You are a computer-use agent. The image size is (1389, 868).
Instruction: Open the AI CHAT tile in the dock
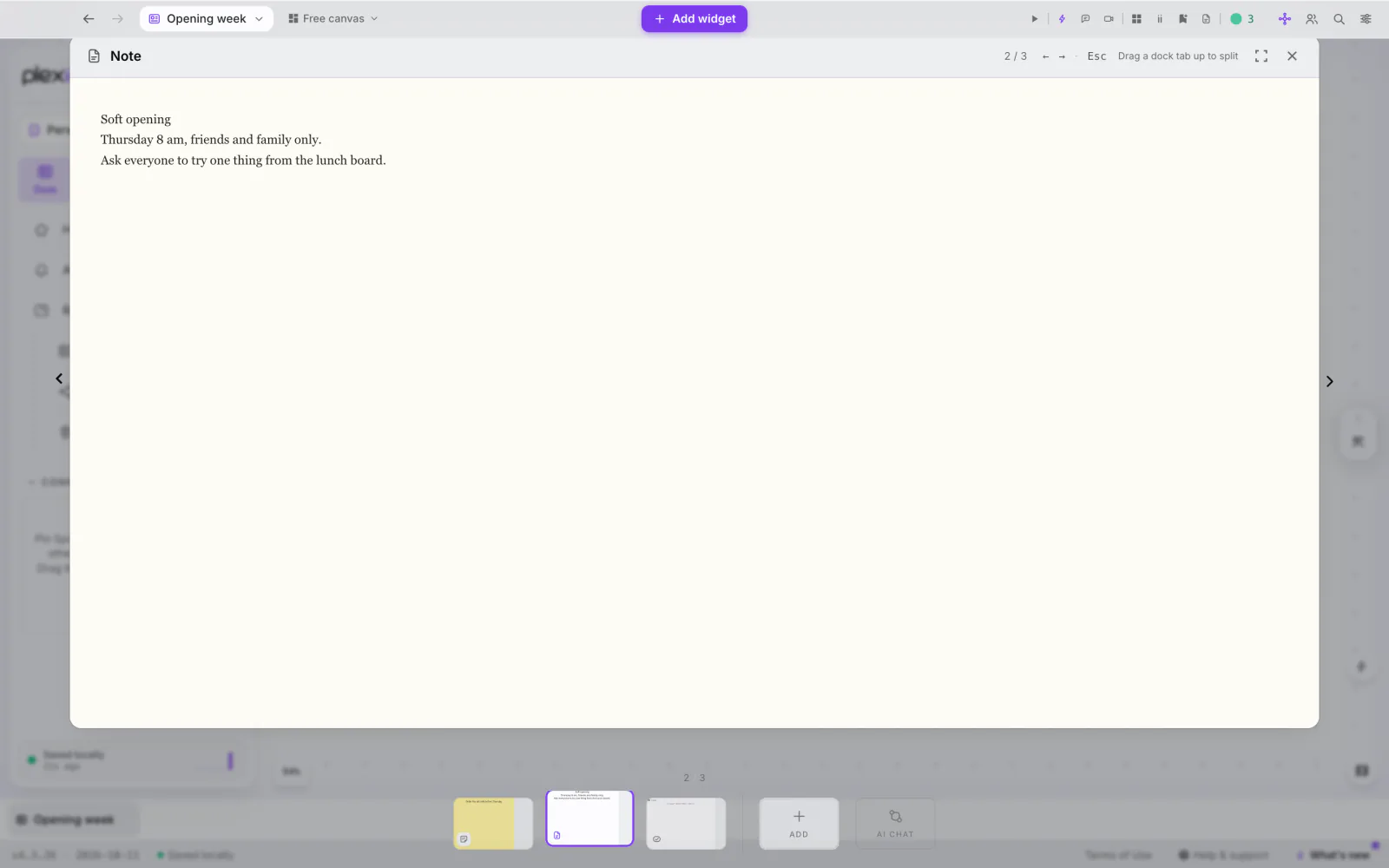pos(895,823)
